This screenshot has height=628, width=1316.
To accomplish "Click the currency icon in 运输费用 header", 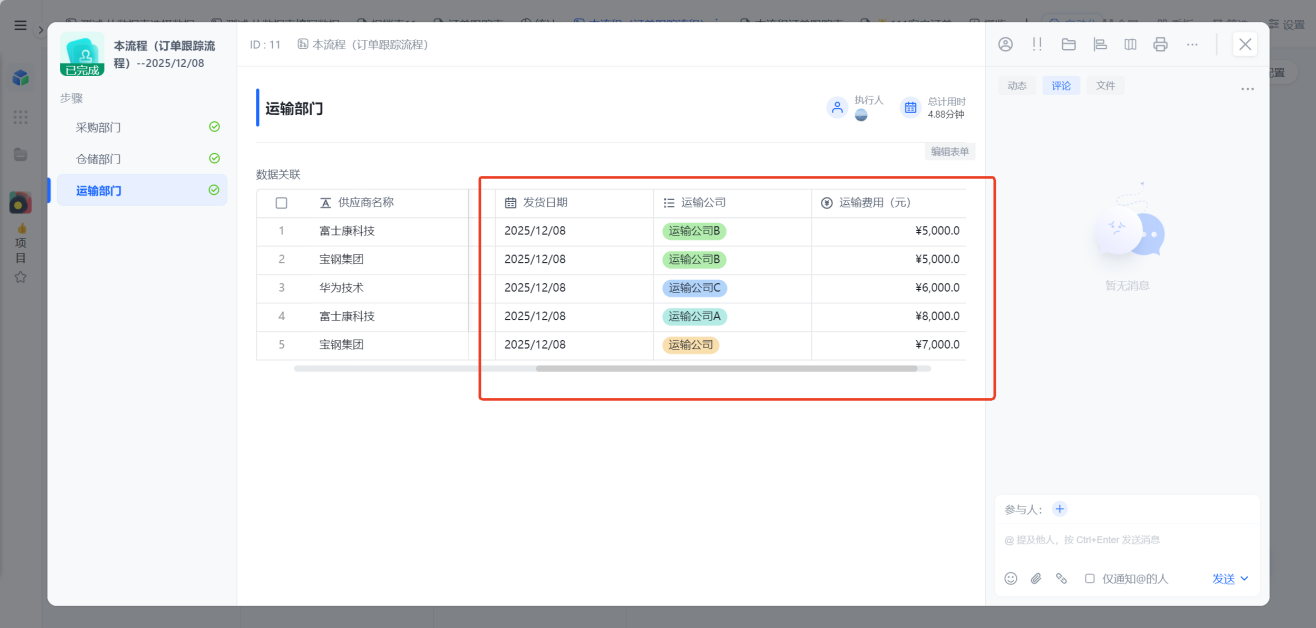I will tap(827, 203).
